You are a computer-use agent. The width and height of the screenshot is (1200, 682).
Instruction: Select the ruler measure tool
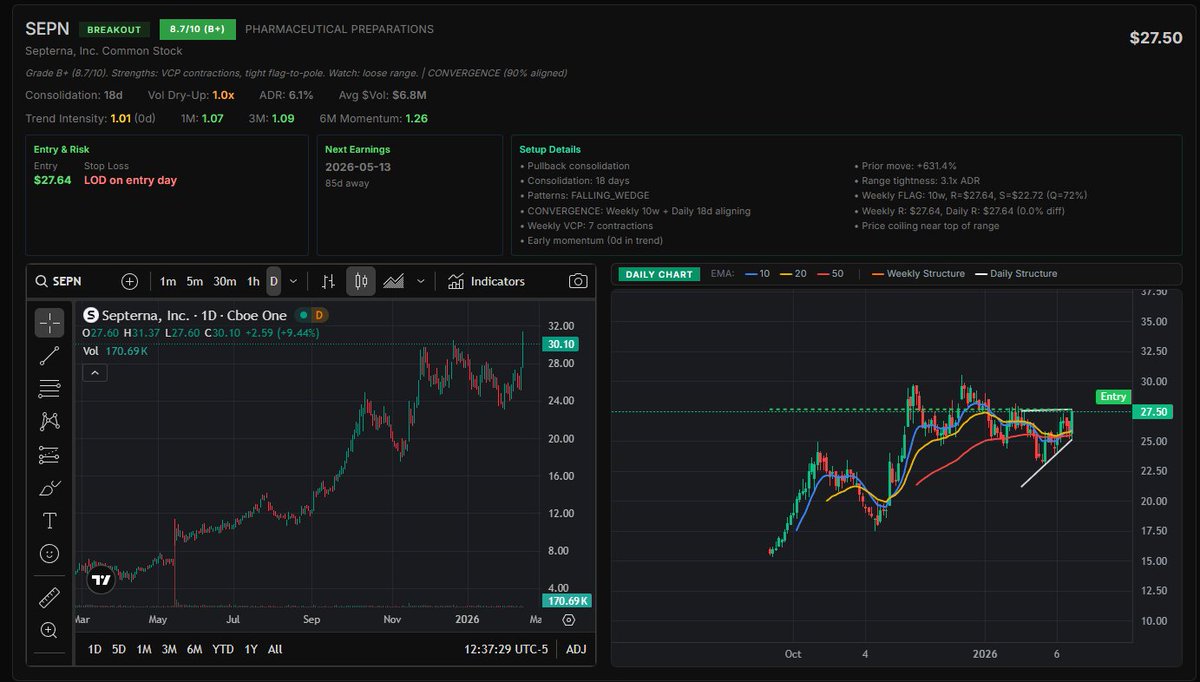(x=49, y=598)
